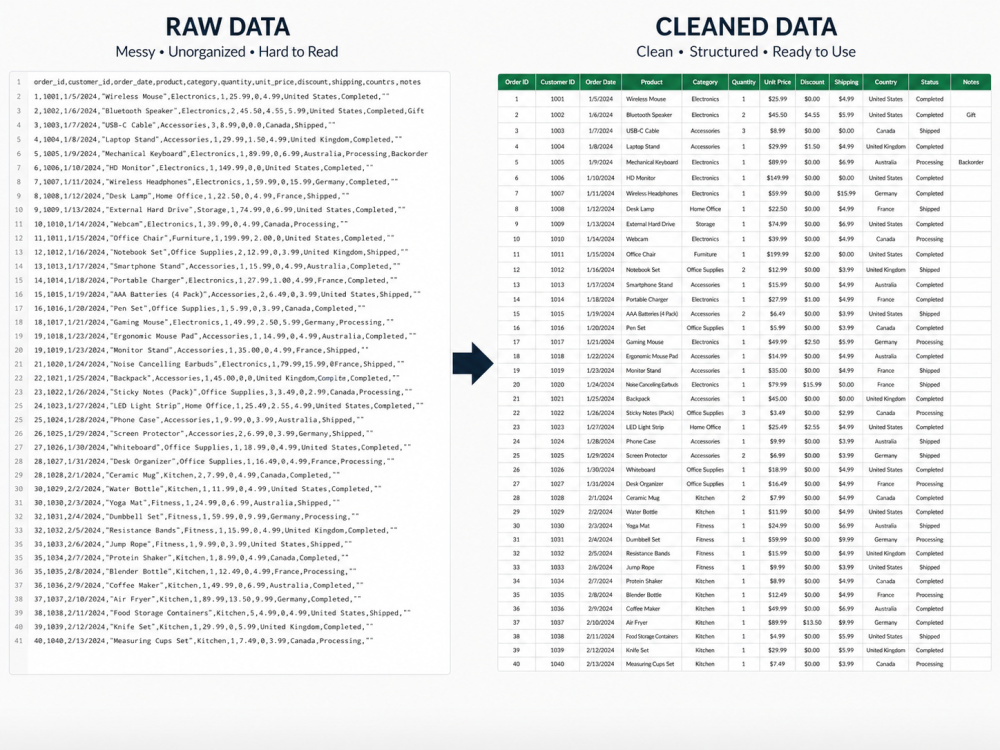The width and height of the screenshot is (1000, 750).
Task: Select the Shipping column header
Action: (846, 82)
